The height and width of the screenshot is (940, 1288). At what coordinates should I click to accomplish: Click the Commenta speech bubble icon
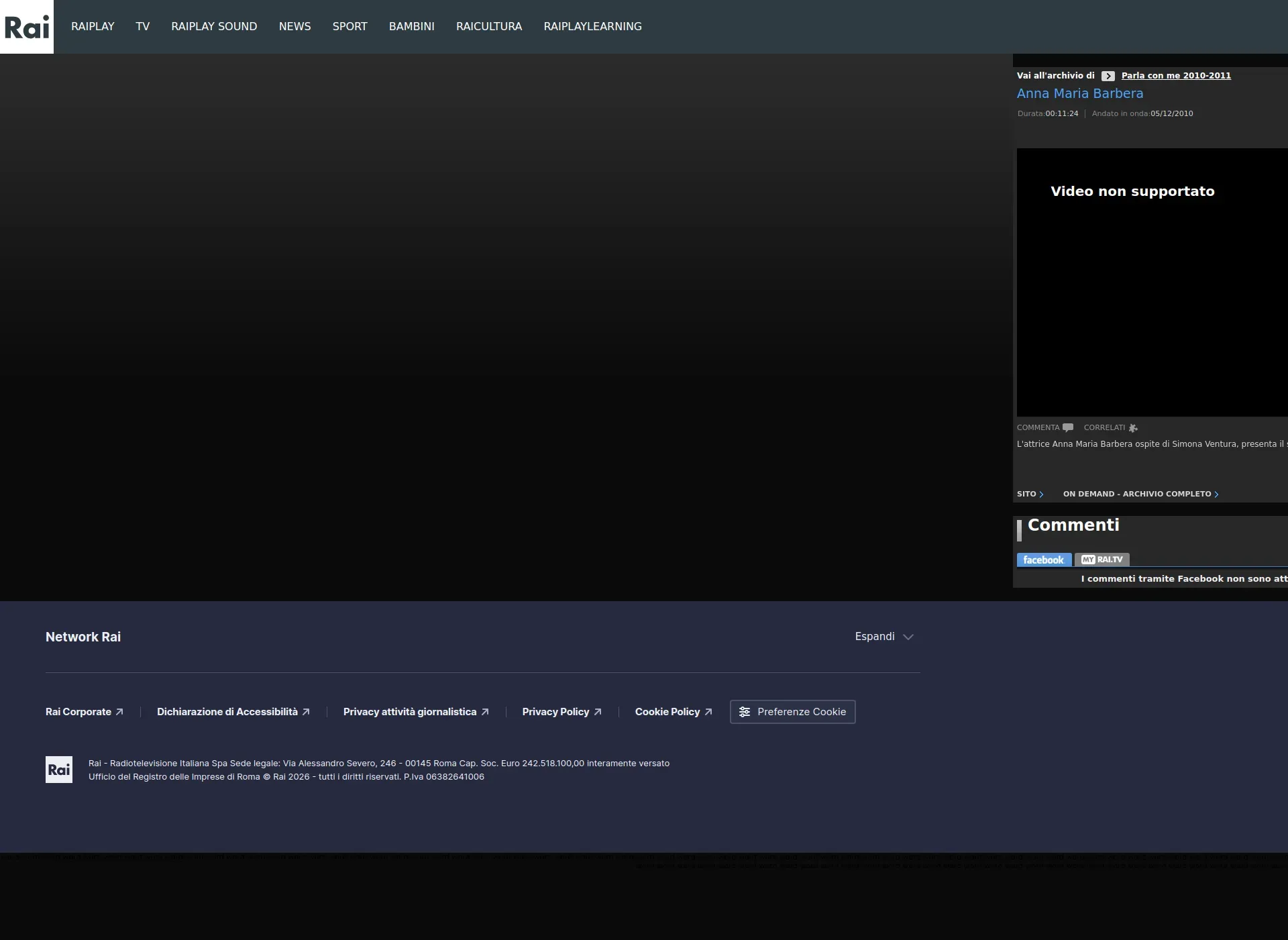[x=1068, y=427]
